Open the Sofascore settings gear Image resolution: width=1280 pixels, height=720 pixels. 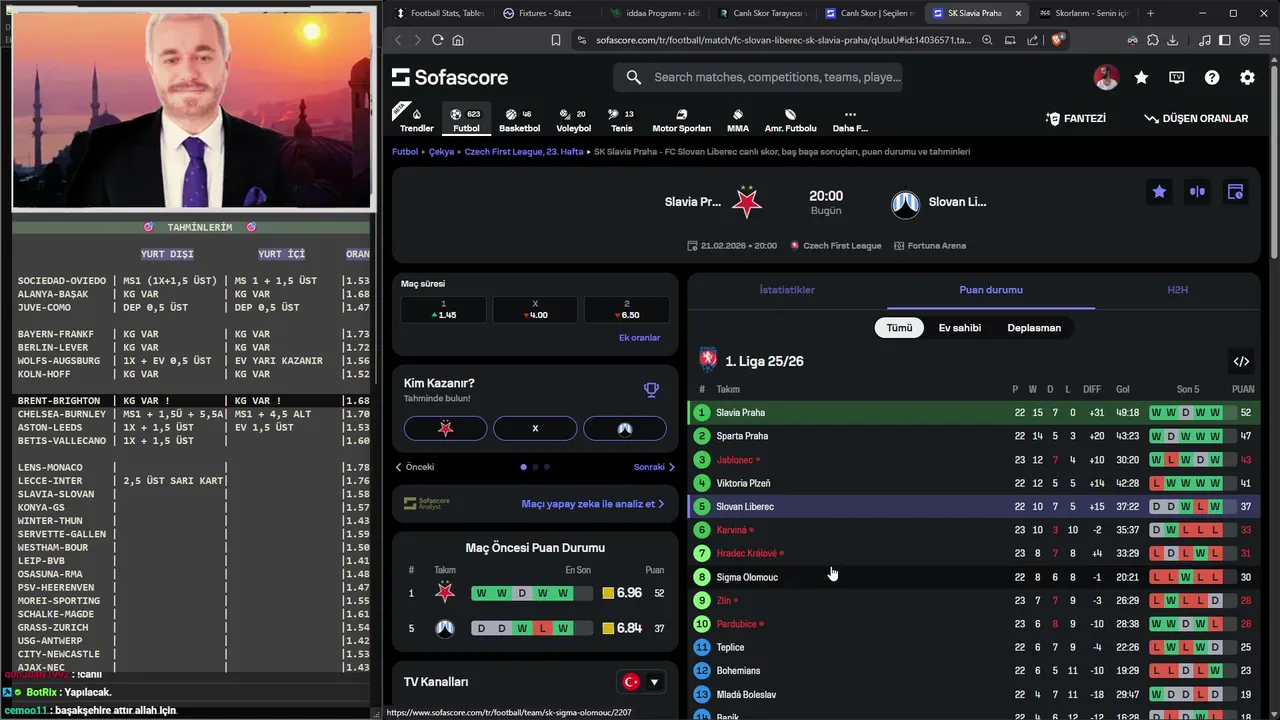1247,77
